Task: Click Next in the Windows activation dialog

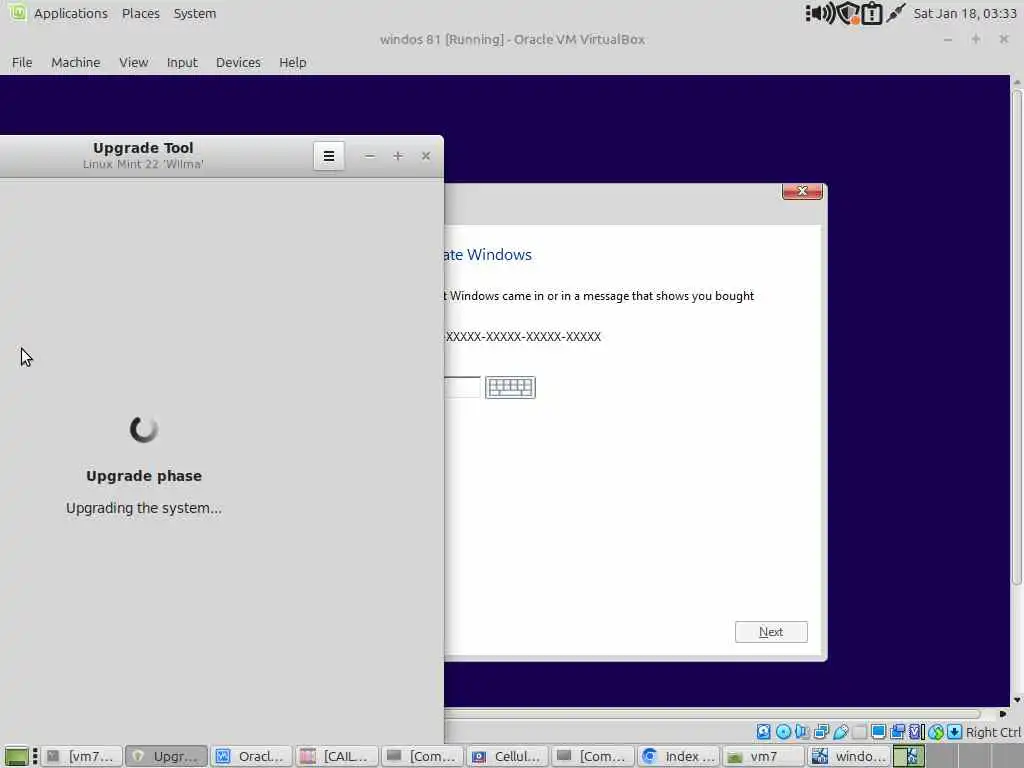Action: coord(771,632)
